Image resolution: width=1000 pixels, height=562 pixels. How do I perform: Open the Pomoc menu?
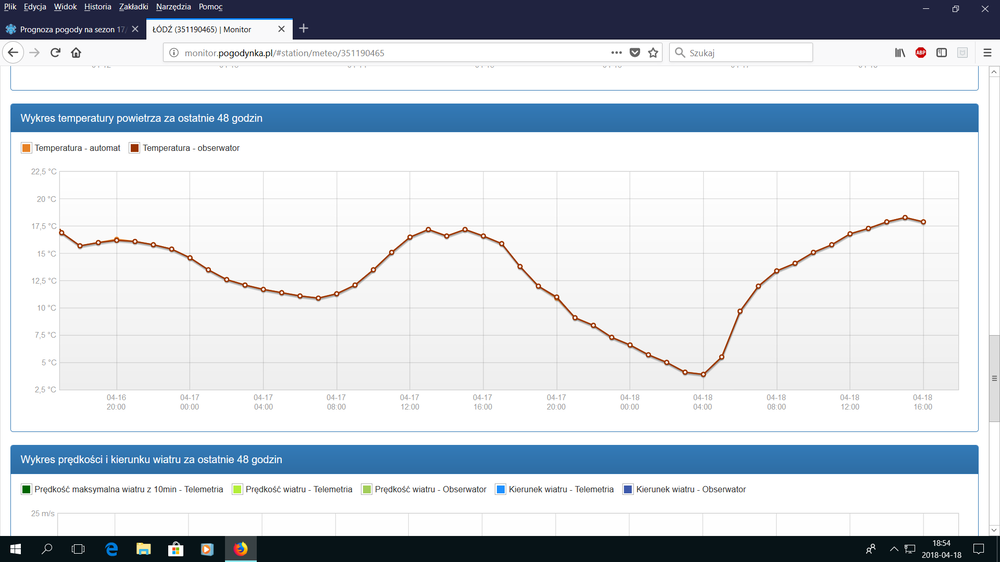click(x=210, y=6)
